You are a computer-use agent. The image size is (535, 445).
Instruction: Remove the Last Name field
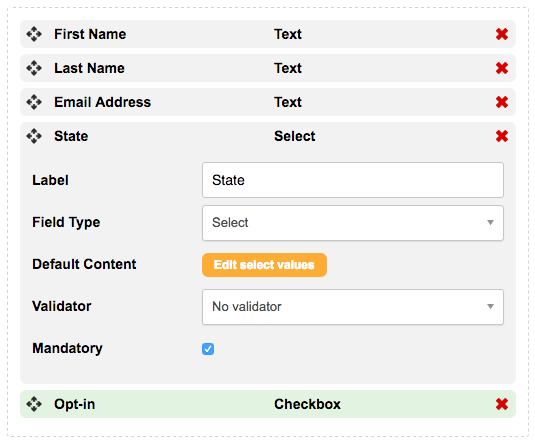point(502,68)
